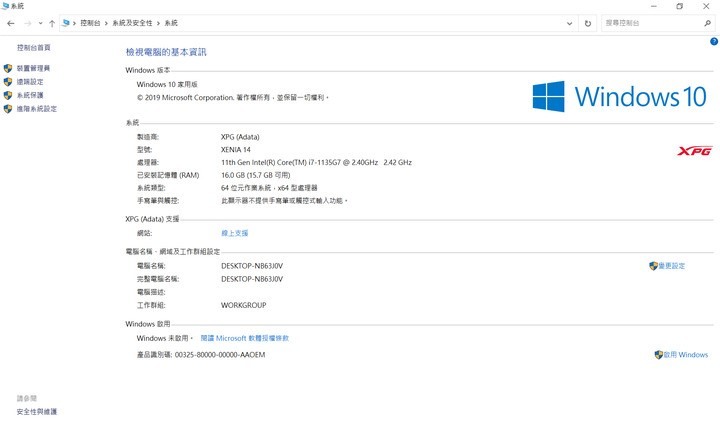This screenshot has width=720, height=427.
Task: Select the model text XENIA 14
Action: point(236,150)
